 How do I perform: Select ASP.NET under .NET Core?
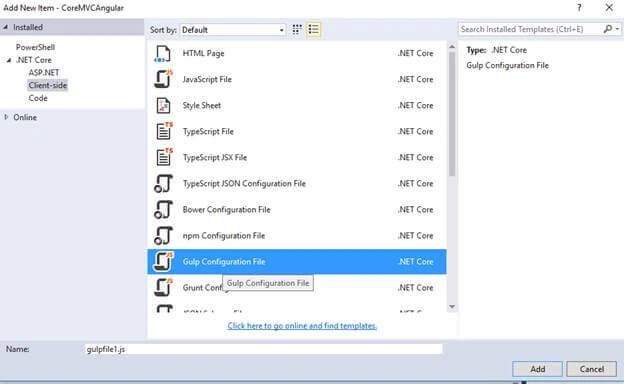[x=44, y=72]
